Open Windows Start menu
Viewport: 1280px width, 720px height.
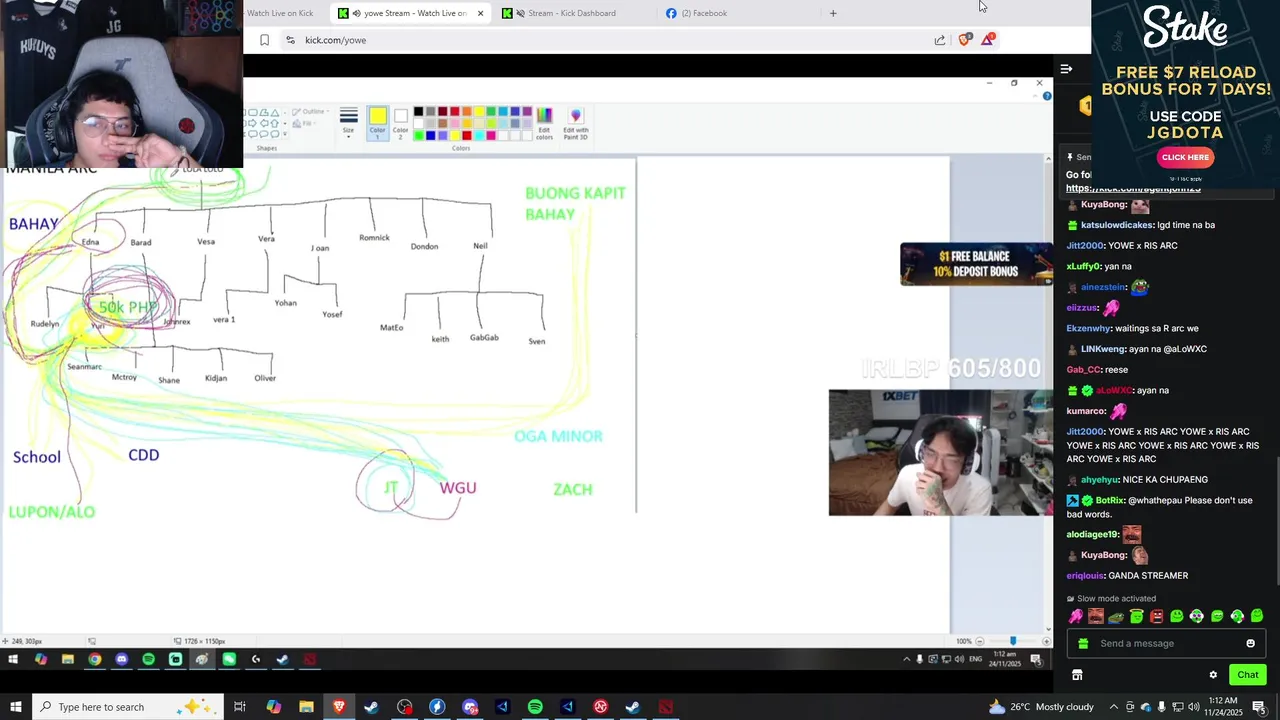15,707
